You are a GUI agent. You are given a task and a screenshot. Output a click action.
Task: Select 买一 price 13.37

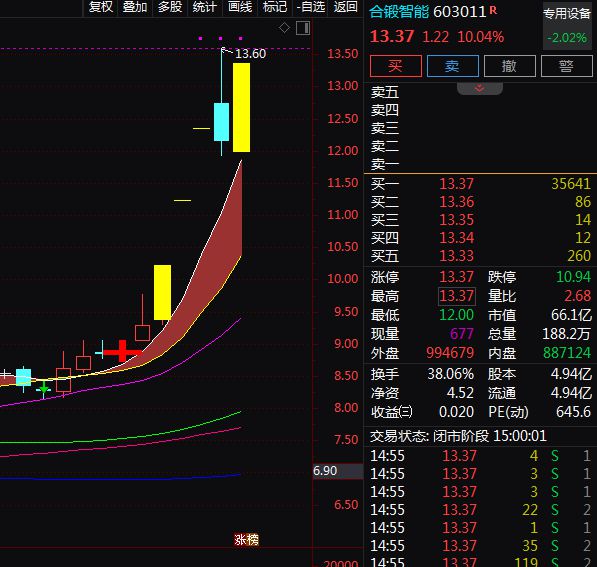pos(456,184)
